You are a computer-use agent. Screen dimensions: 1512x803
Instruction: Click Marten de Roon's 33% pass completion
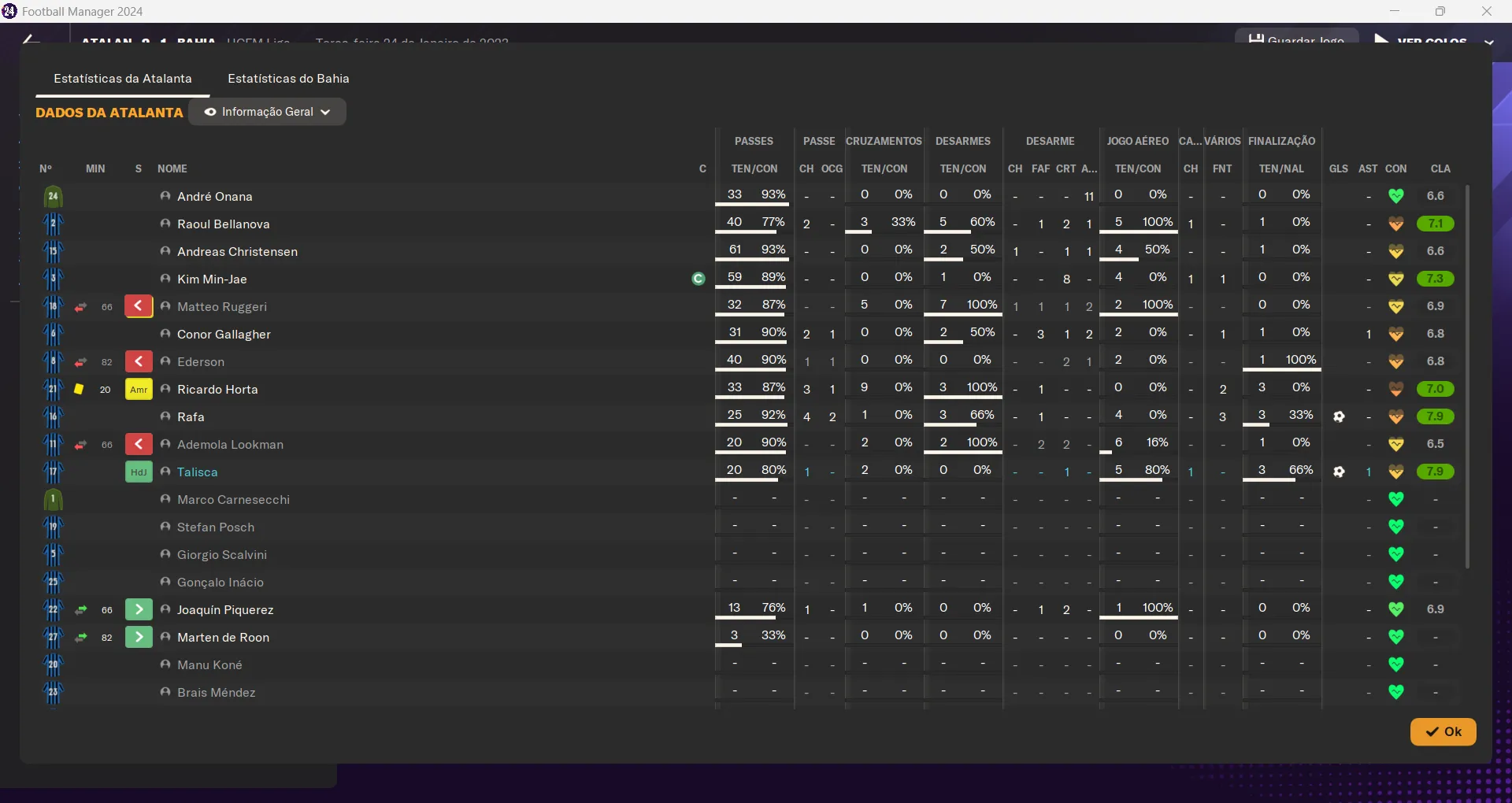773,635
